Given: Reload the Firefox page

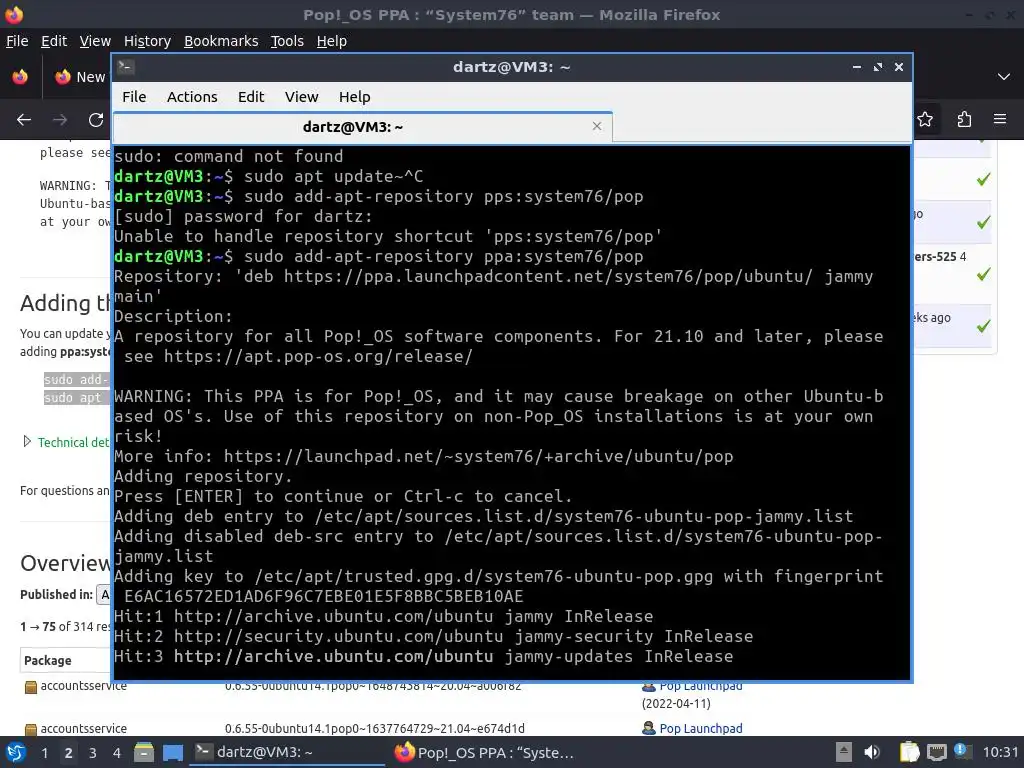Looking at the screenshot, I should click(96, 120).
